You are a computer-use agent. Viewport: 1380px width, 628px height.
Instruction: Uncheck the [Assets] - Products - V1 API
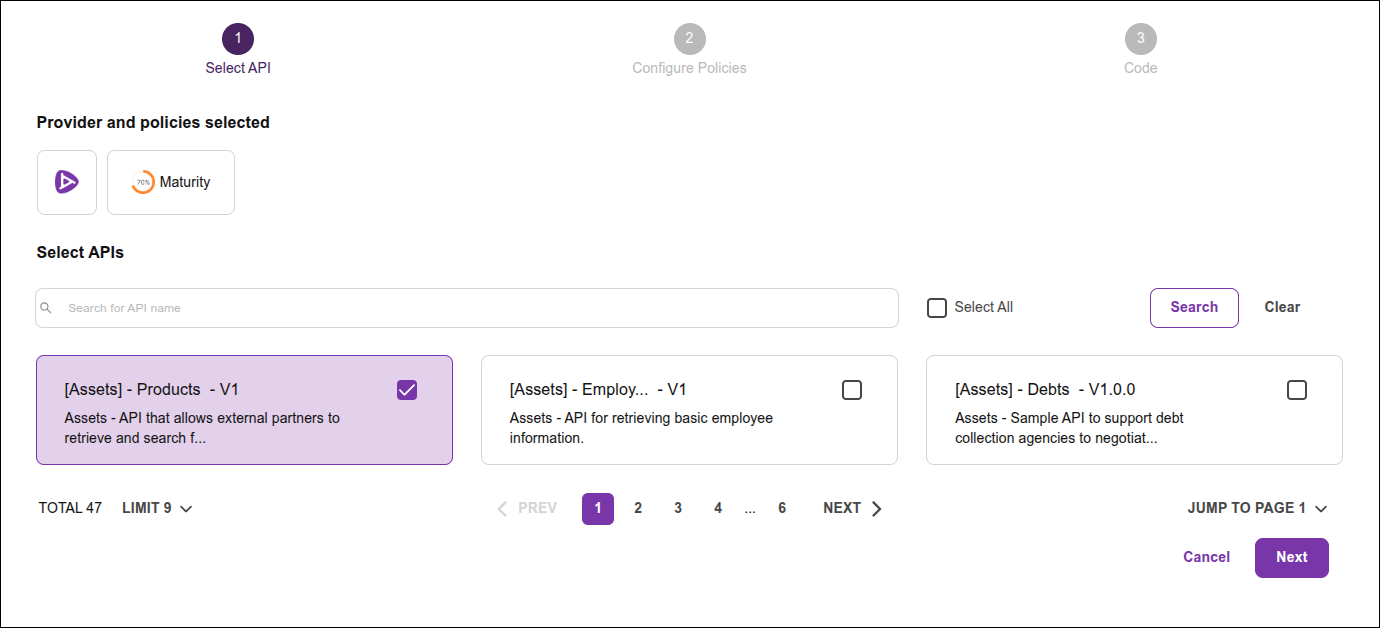click(x=407, y=390)
